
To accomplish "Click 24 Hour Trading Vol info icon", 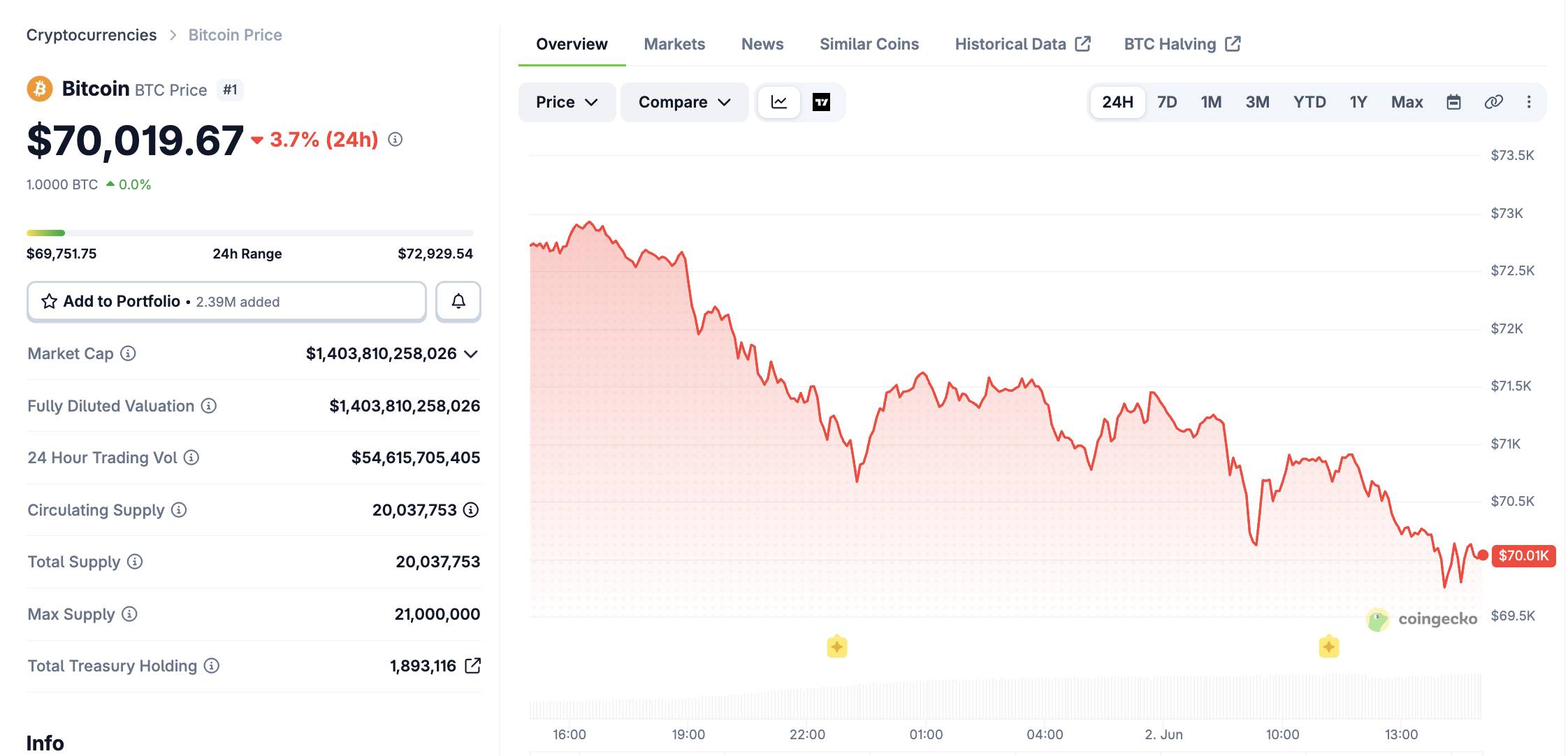I will tap(191, 458).
